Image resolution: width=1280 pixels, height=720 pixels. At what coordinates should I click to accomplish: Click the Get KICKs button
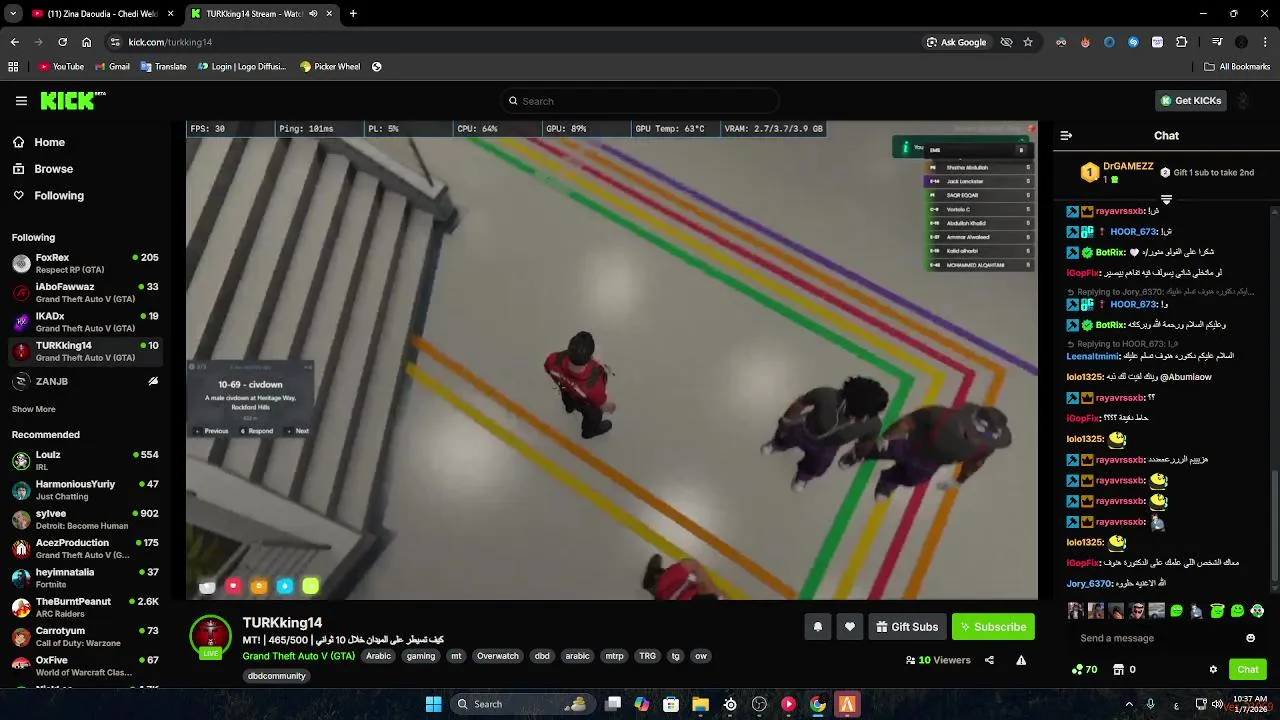click(x=1190, y=101)
